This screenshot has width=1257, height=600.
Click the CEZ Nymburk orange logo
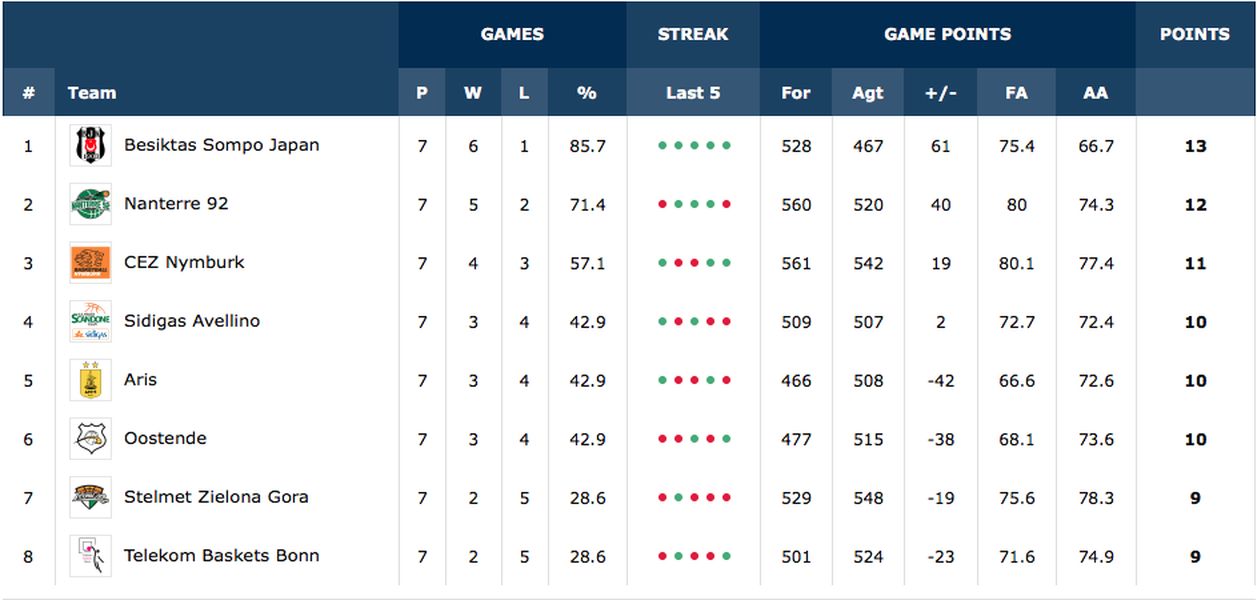[x=91, y=263]
